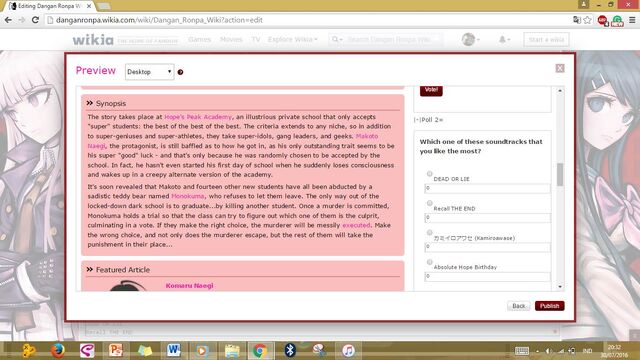Click Chrome icon in the taskbar
The width and height of the screenshot is (640, 360).
[260, 351]
